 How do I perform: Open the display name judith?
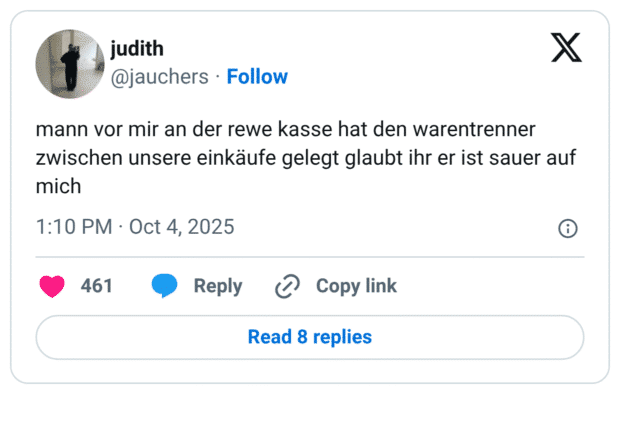pyautogui.click(x=137, y=50)
